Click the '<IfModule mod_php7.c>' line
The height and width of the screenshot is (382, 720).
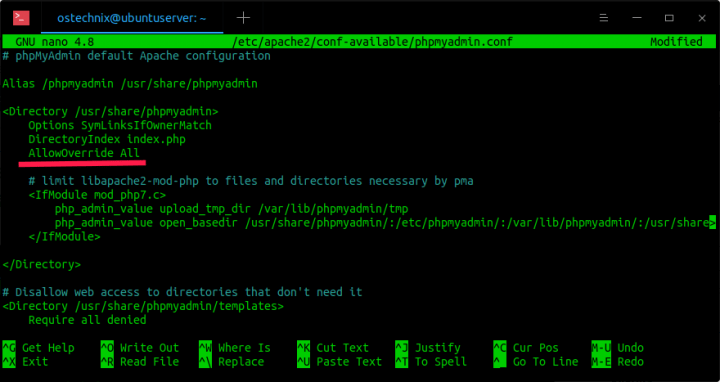click(x=97, y=195)
